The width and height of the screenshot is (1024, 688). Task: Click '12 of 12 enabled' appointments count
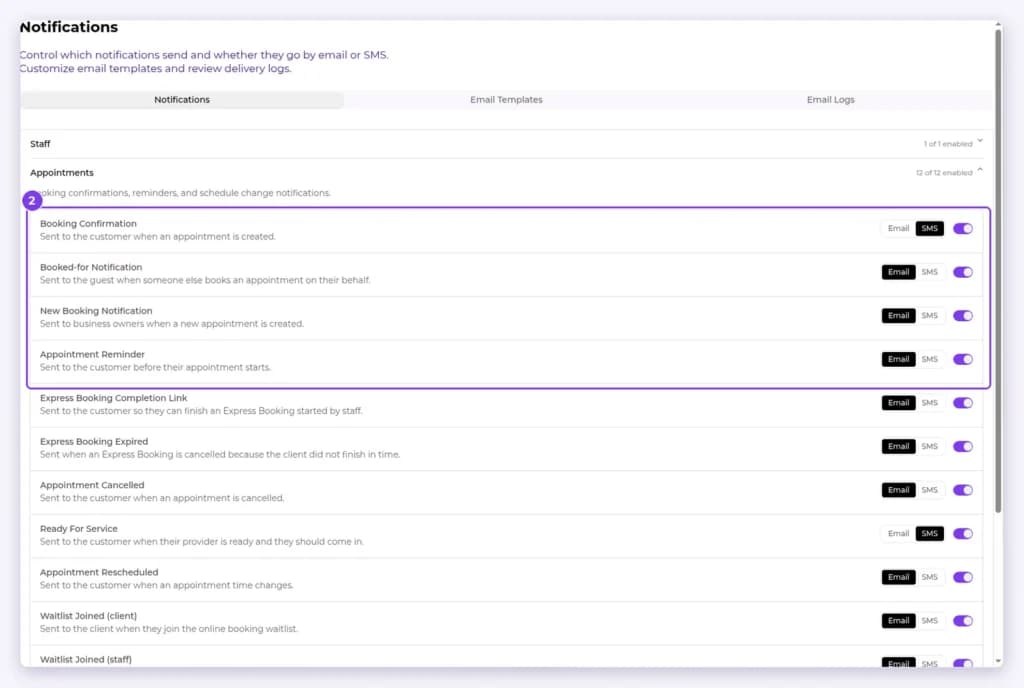click(x=944, y=173)
